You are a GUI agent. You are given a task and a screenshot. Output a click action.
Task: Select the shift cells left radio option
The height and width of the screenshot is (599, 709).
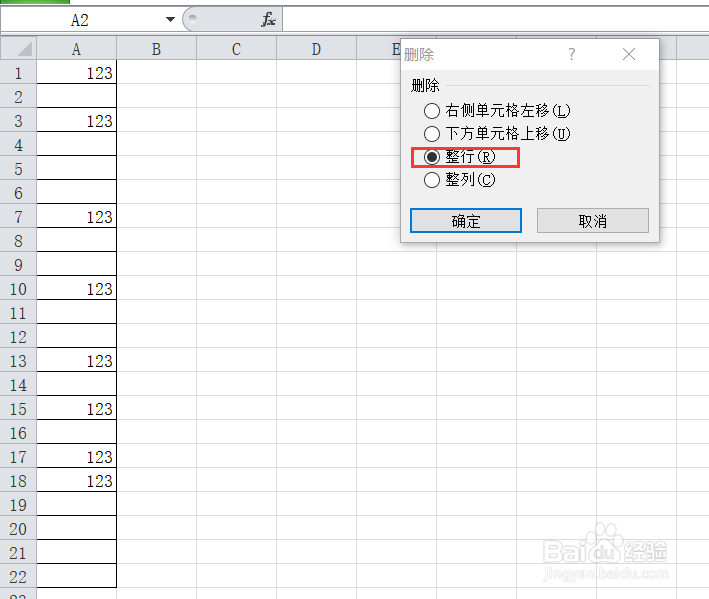click(x=496, y=110)
